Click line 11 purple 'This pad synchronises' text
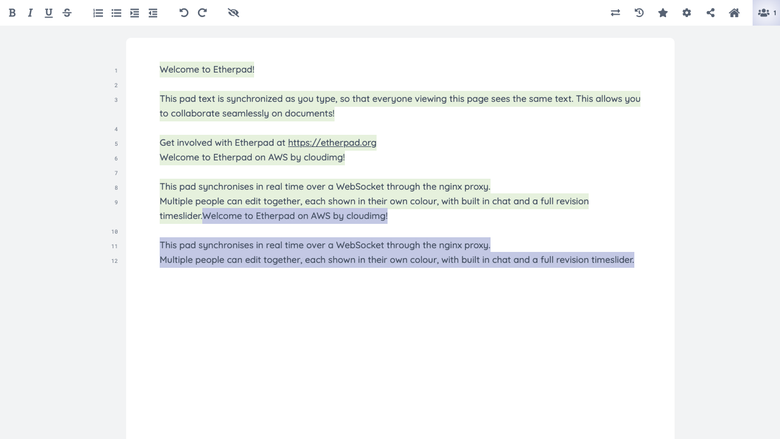This screenshot has height=439, width=780. click(325, 245)
